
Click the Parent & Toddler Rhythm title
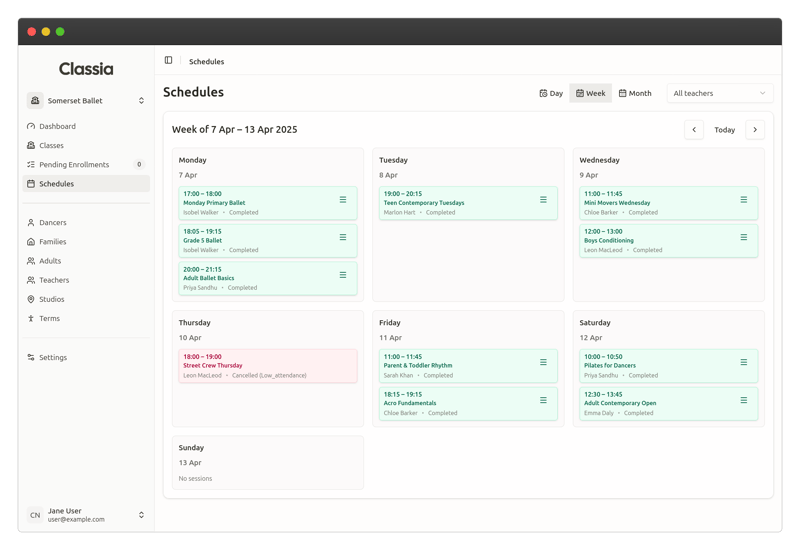point(418,365)
